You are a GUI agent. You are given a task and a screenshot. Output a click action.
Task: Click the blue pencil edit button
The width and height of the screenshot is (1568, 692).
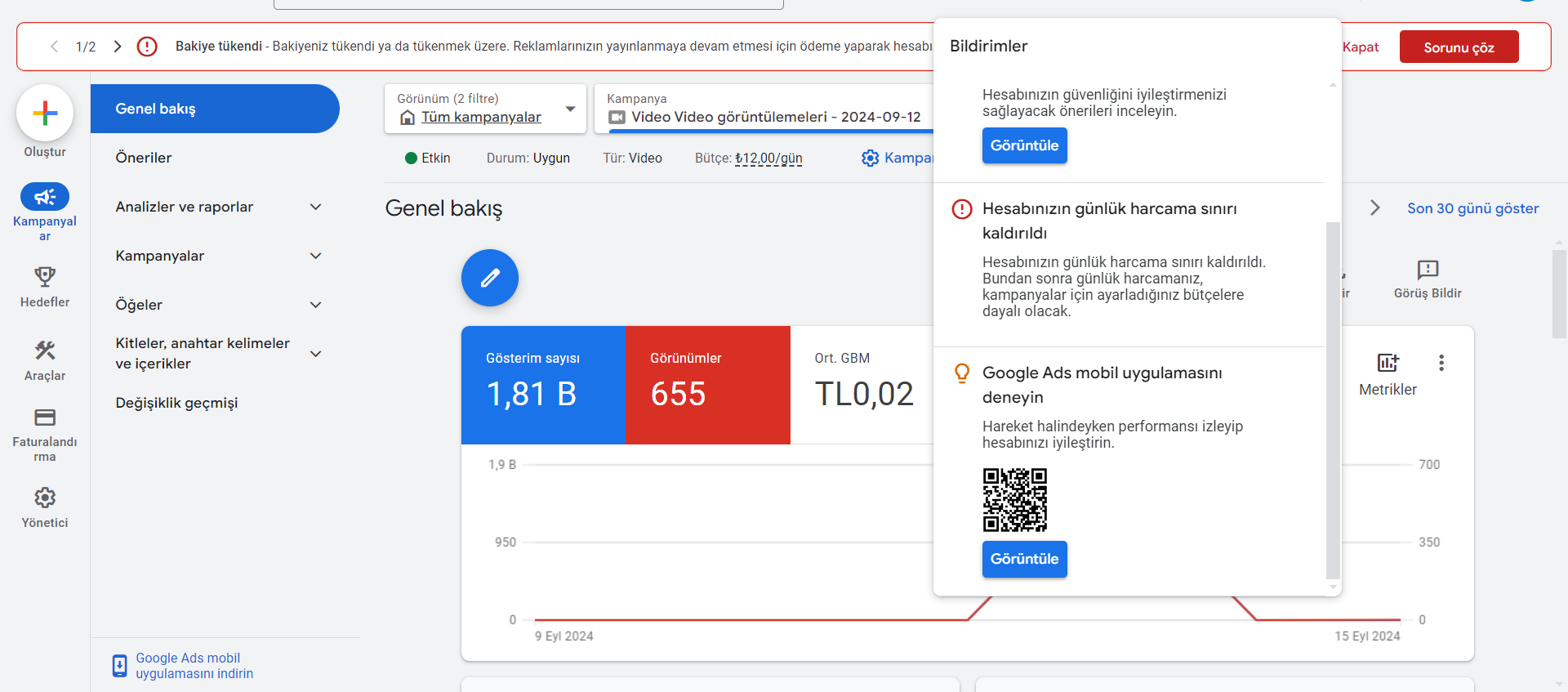click(490, 278)
